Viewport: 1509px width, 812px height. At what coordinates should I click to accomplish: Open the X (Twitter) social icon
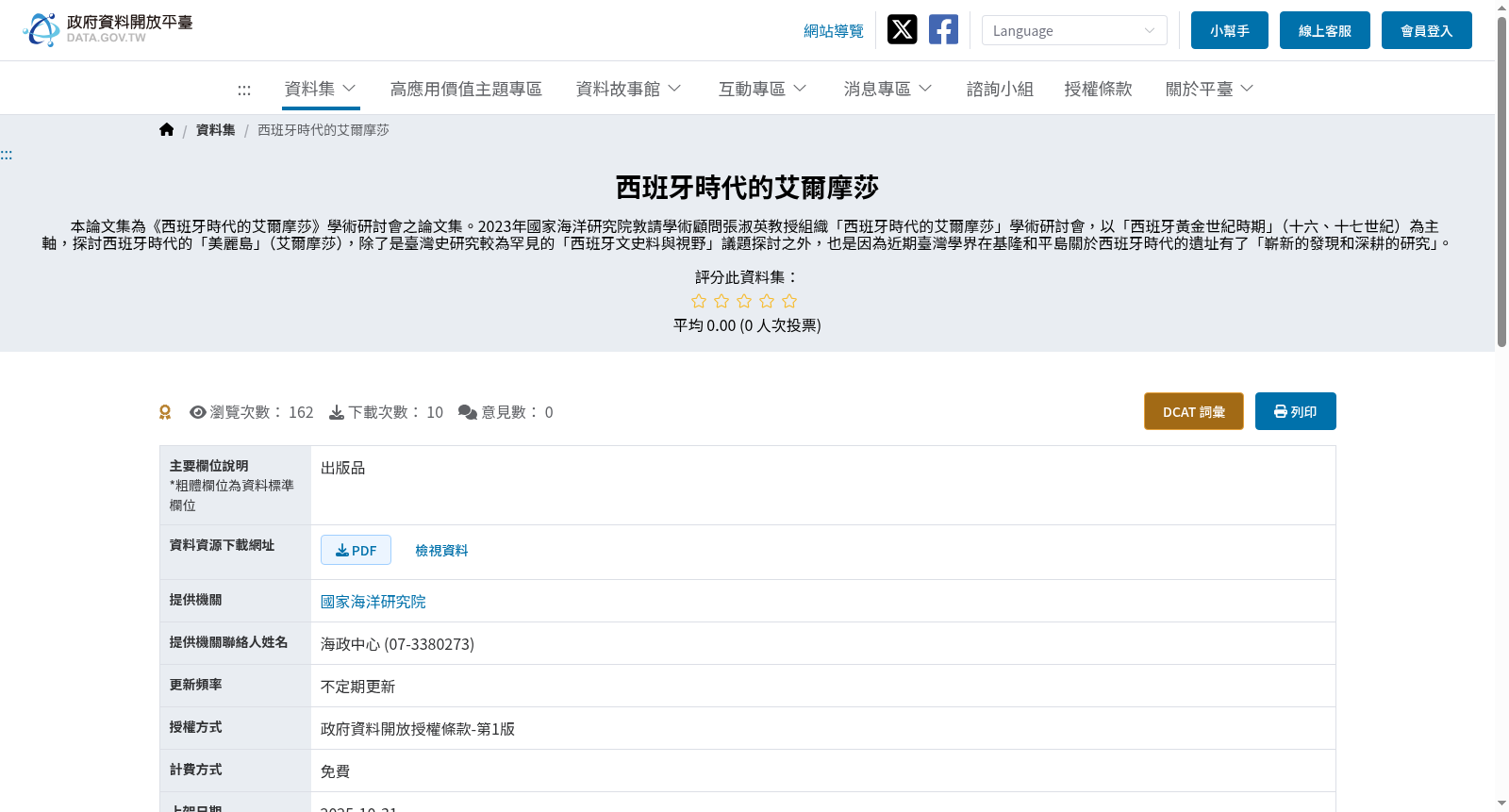click(x=902, y=29)
